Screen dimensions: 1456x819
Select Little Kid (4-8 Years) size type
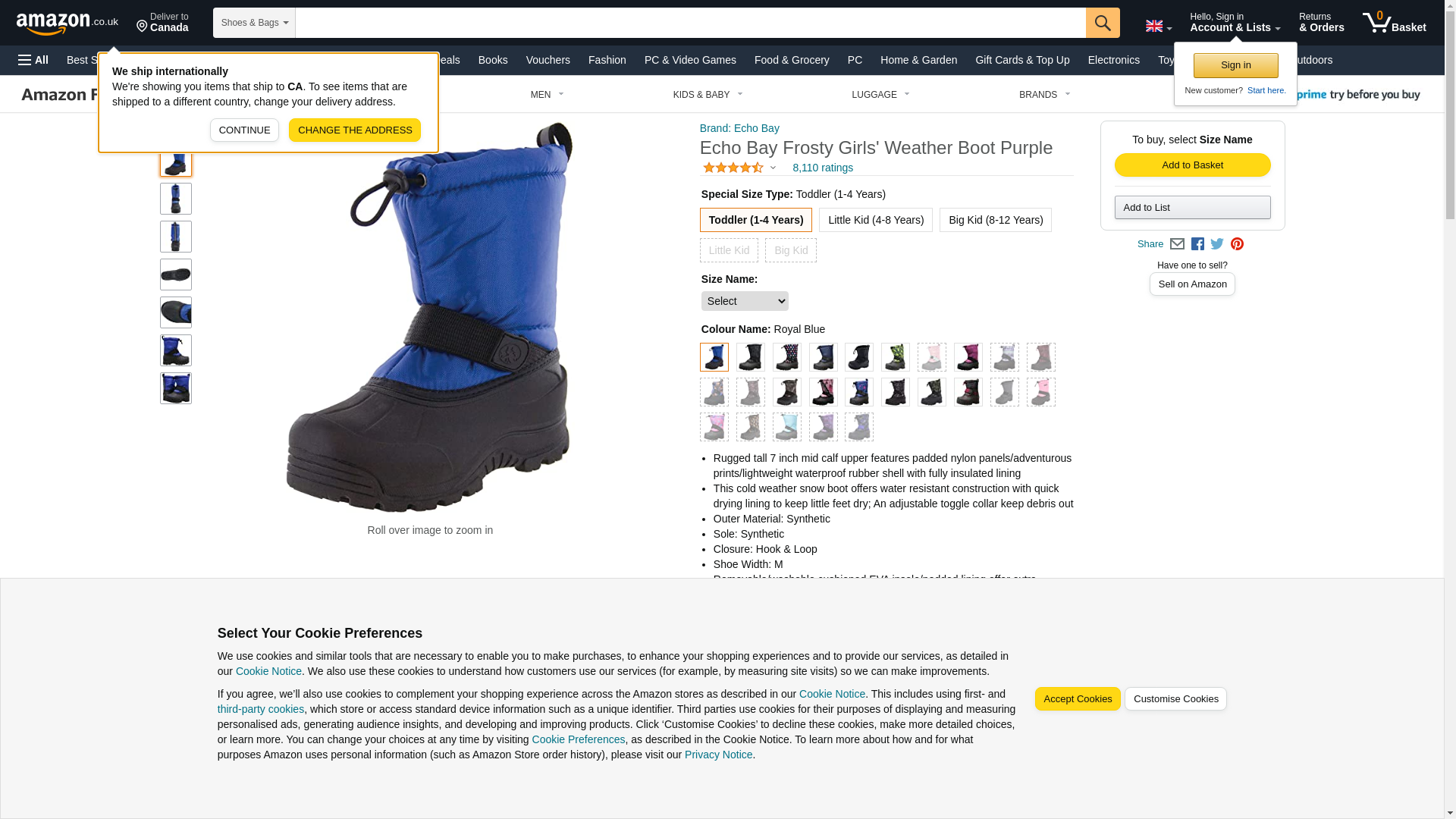coord(876,220)
